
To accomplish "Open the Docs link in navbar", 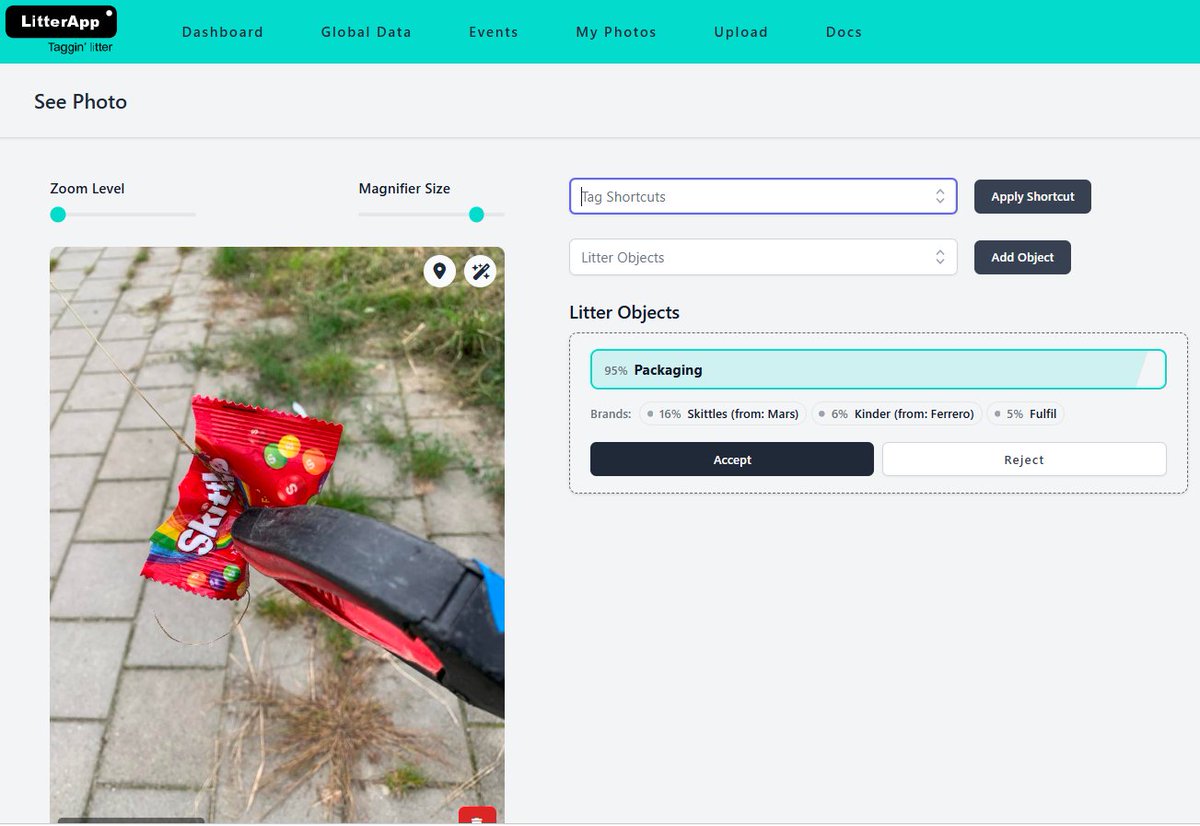I will tap(844, 32).
